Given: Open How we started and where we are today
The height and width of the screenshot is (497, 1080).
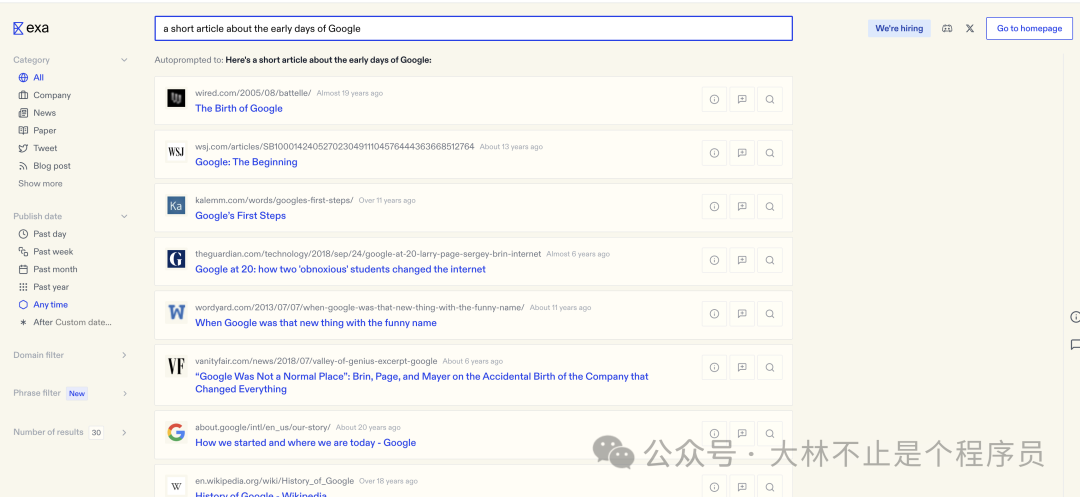Looking at the screenshot, I should 306,443.
